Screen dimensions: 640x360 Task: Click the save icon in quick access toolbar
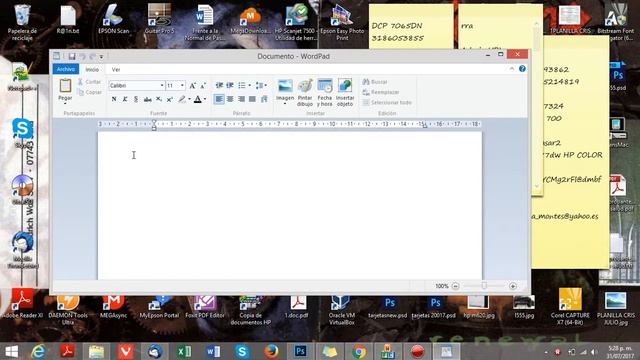(x=72, y=56)
